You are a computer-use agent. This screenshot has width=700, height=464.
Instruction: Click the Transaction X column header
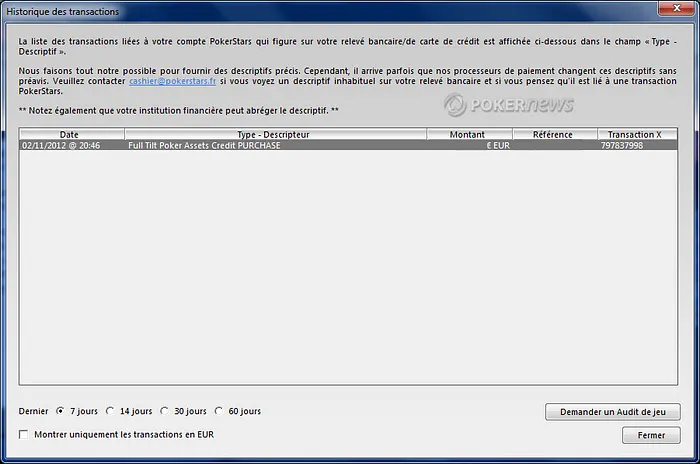637,134
